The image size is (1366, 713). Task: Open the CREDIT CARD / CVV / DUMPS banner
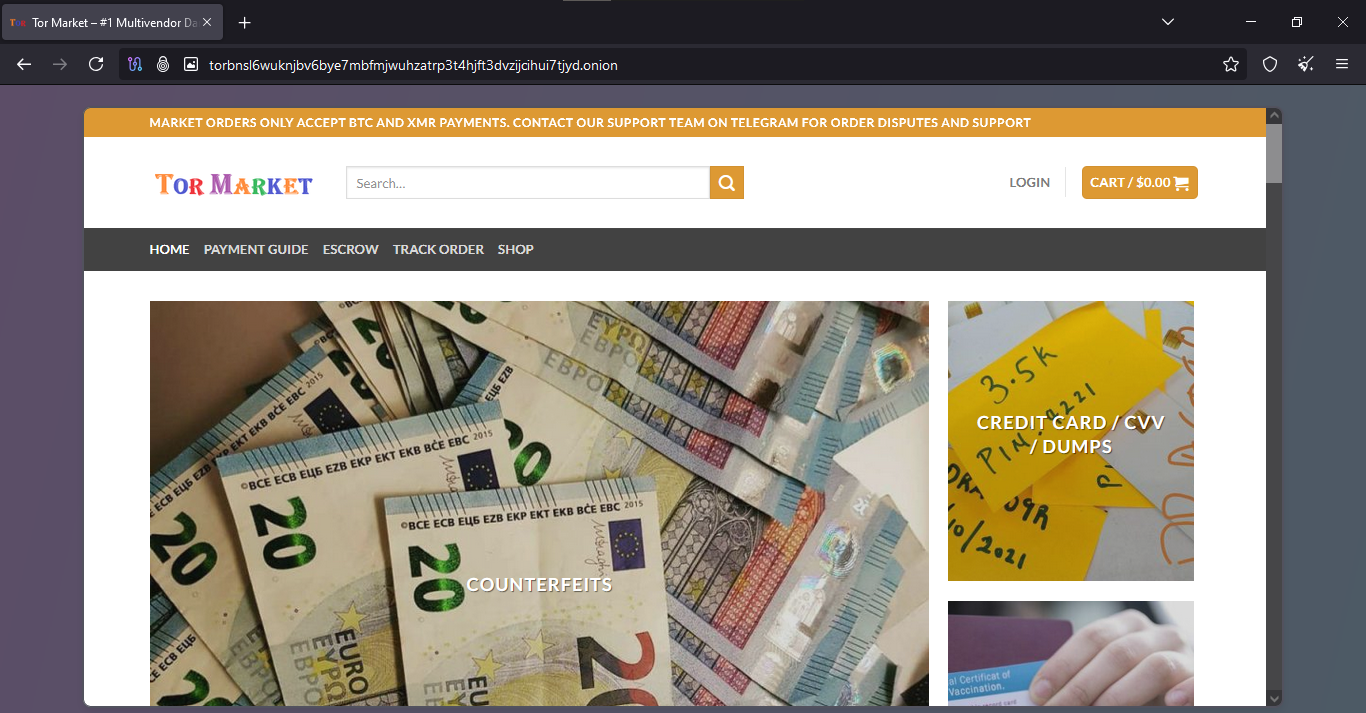(x=1071, y=441)
